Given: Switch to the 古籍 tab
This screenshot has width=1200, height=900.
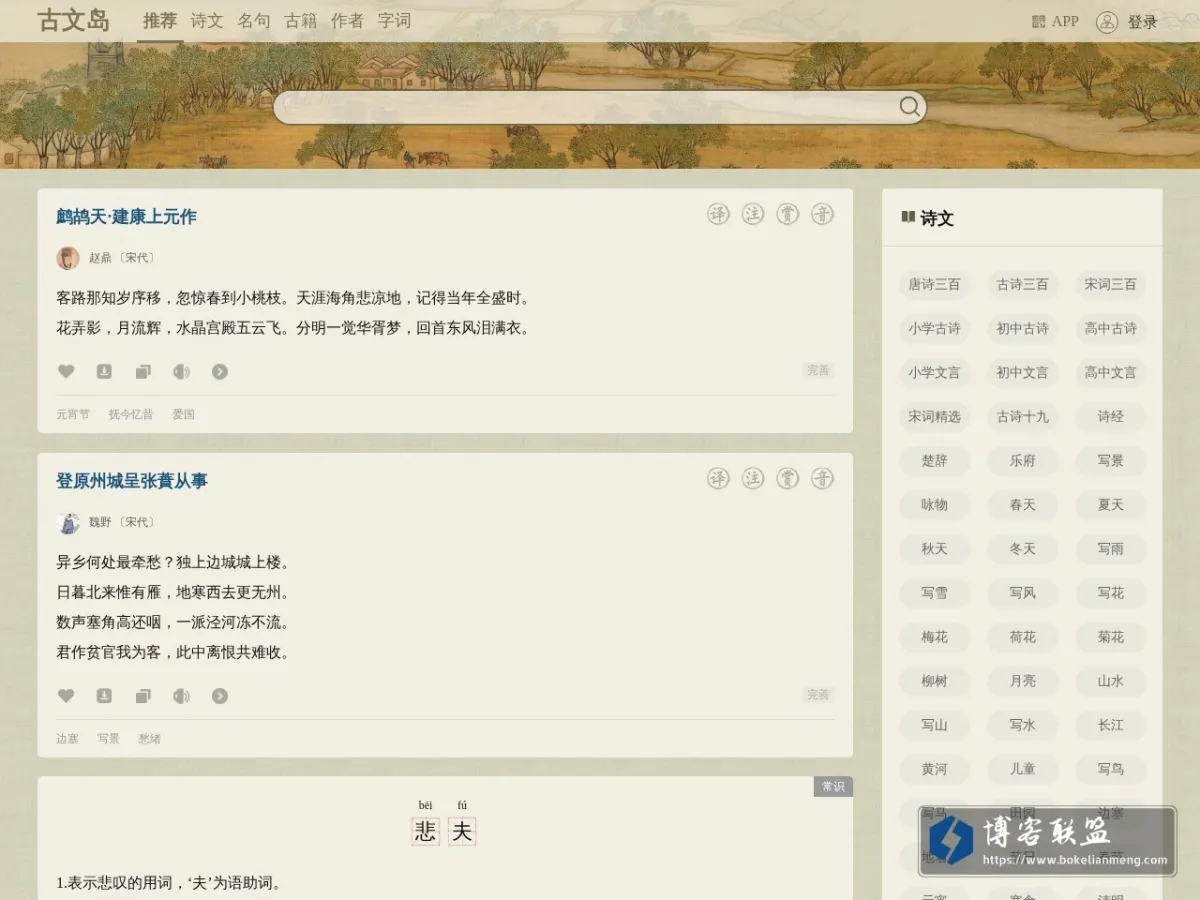Looking at the screenshot, I should (x=301, y=21).
